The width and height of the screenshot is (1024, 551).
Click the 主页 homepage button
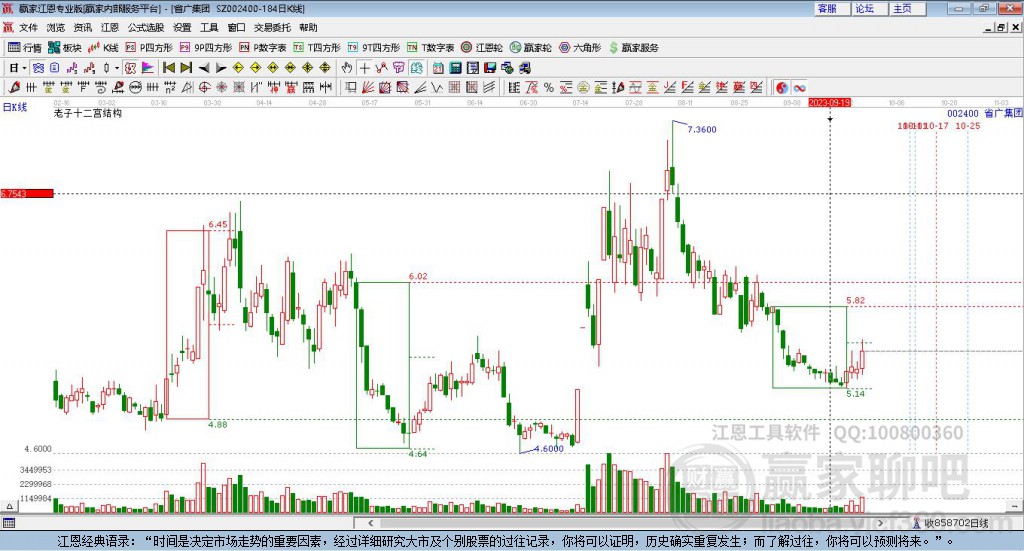[907, 8]
